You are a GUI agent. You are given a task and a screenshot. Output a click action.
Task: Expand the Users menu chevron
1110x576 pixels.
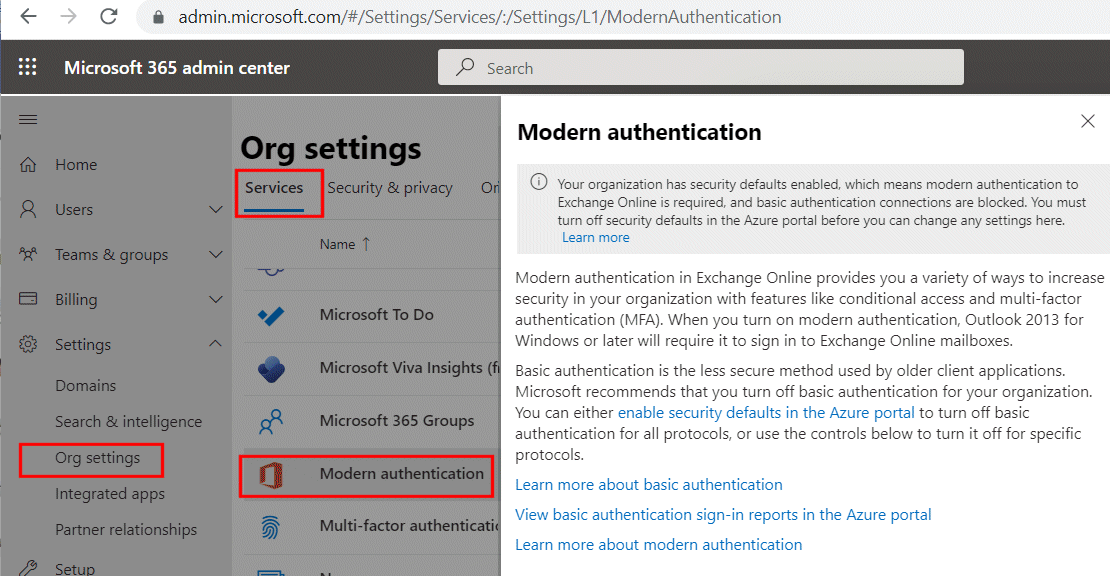pyautogui.click(x=216, y=209)
